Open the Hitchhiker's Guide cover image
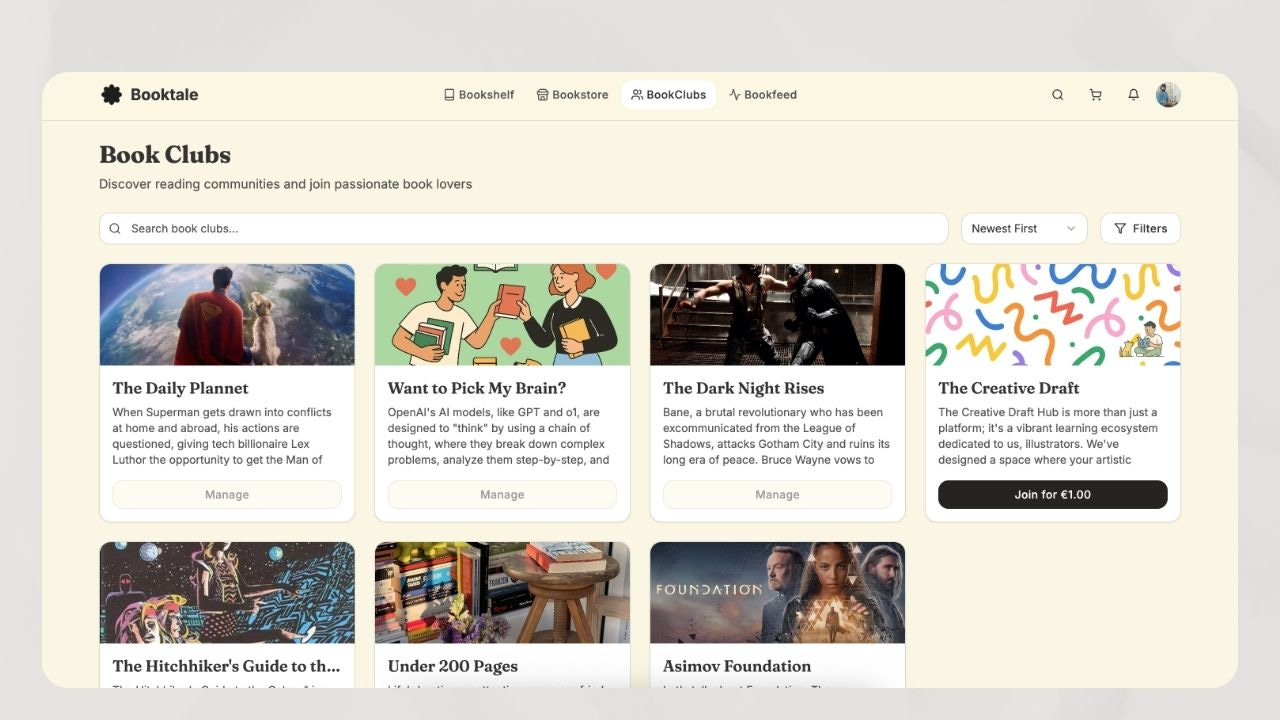The height and width of the screenshot is (720, 1280). [227, 593]
